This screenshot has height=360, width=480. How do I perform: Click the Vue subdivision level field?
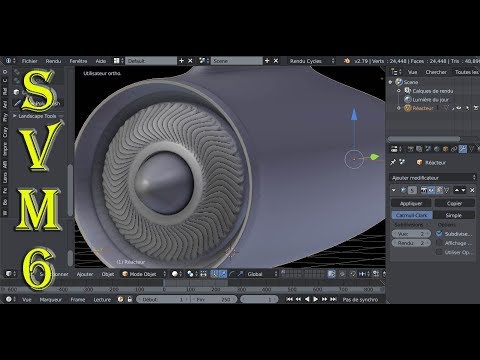click(411, 234)
